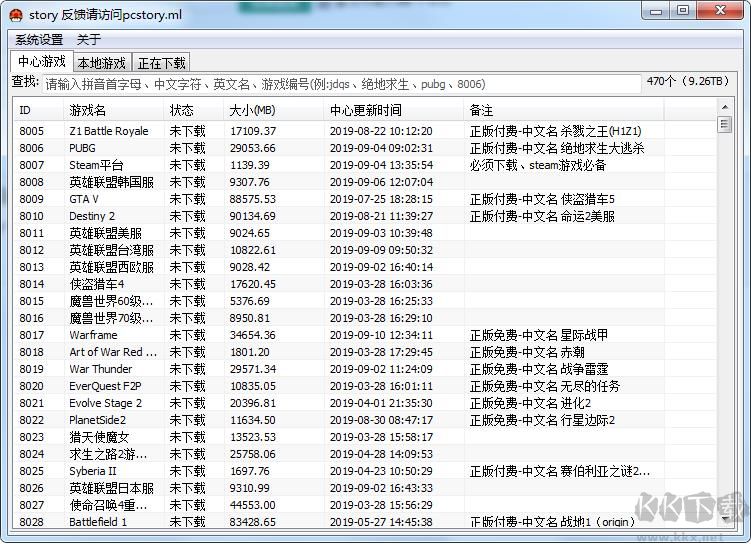751x544 pixels.
Task: Switch to the 正在下载 tab
Action: pyautogui.click(x=161, y=63)
